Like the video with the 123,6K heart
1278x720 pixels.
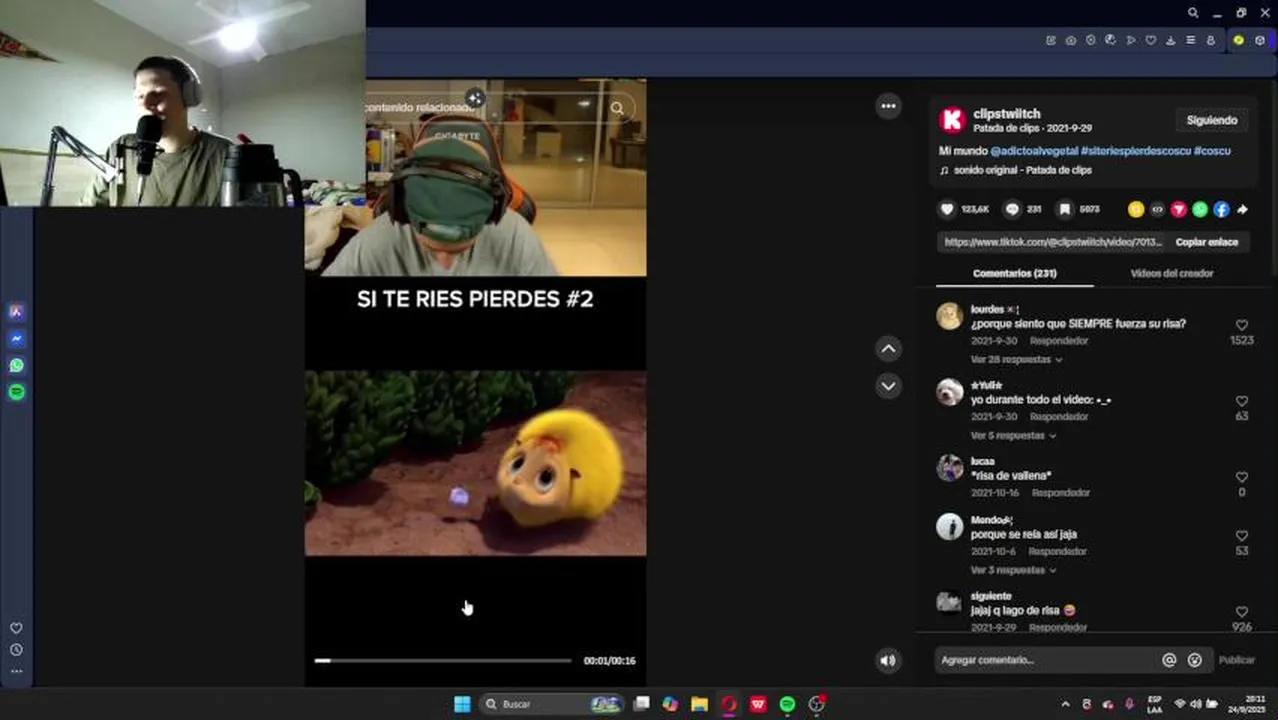947,209
